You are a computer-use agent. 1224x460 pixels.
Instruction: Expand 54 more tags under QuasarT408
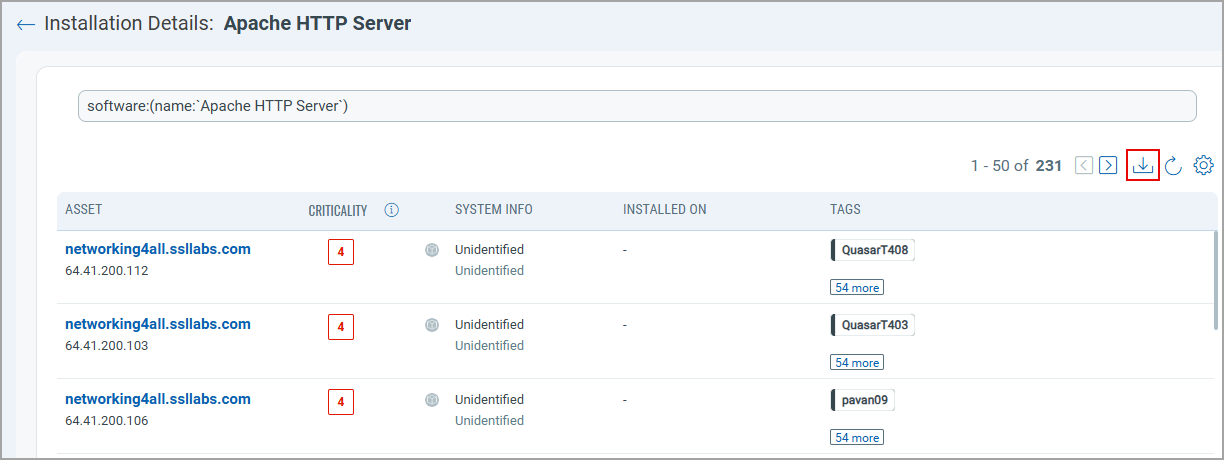(857, 288)
